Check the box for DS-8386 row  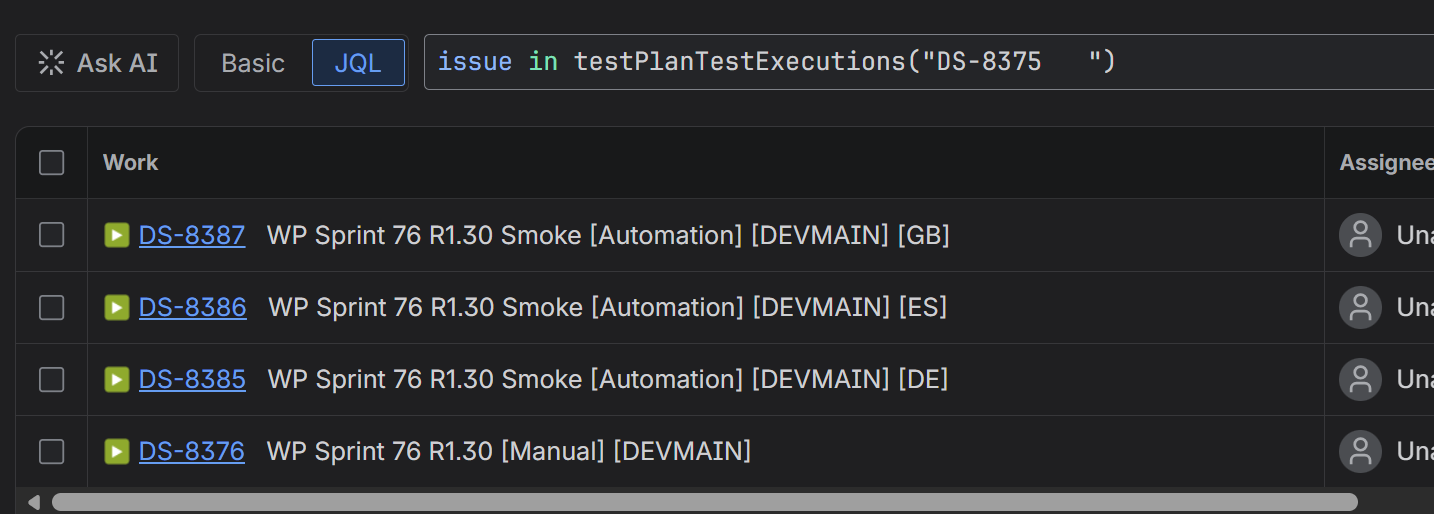pyautogui.click(x=52, y=307)
